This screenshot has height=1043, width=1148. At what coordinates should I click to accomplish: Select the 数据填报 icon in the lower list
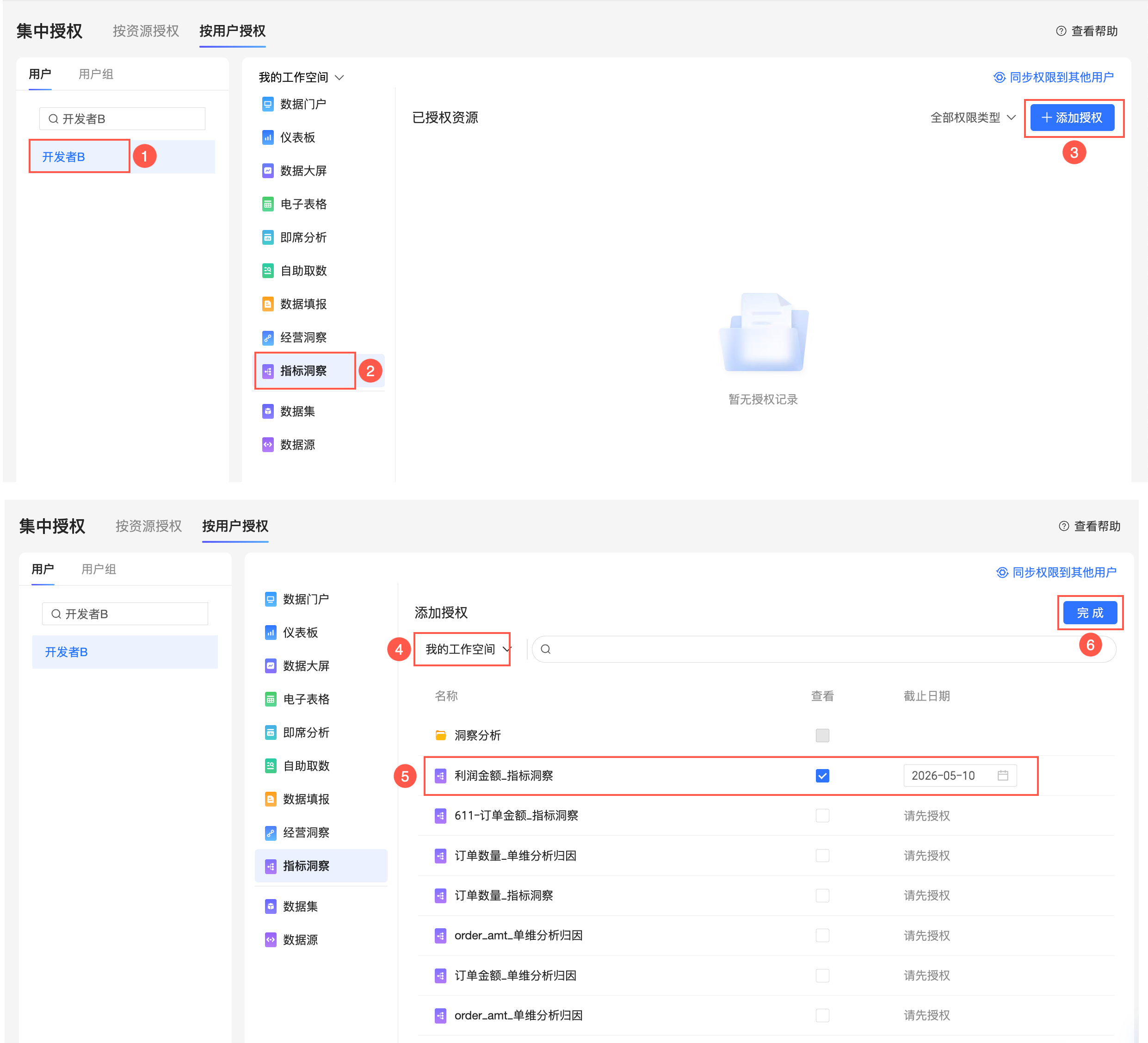pos(271,799)
